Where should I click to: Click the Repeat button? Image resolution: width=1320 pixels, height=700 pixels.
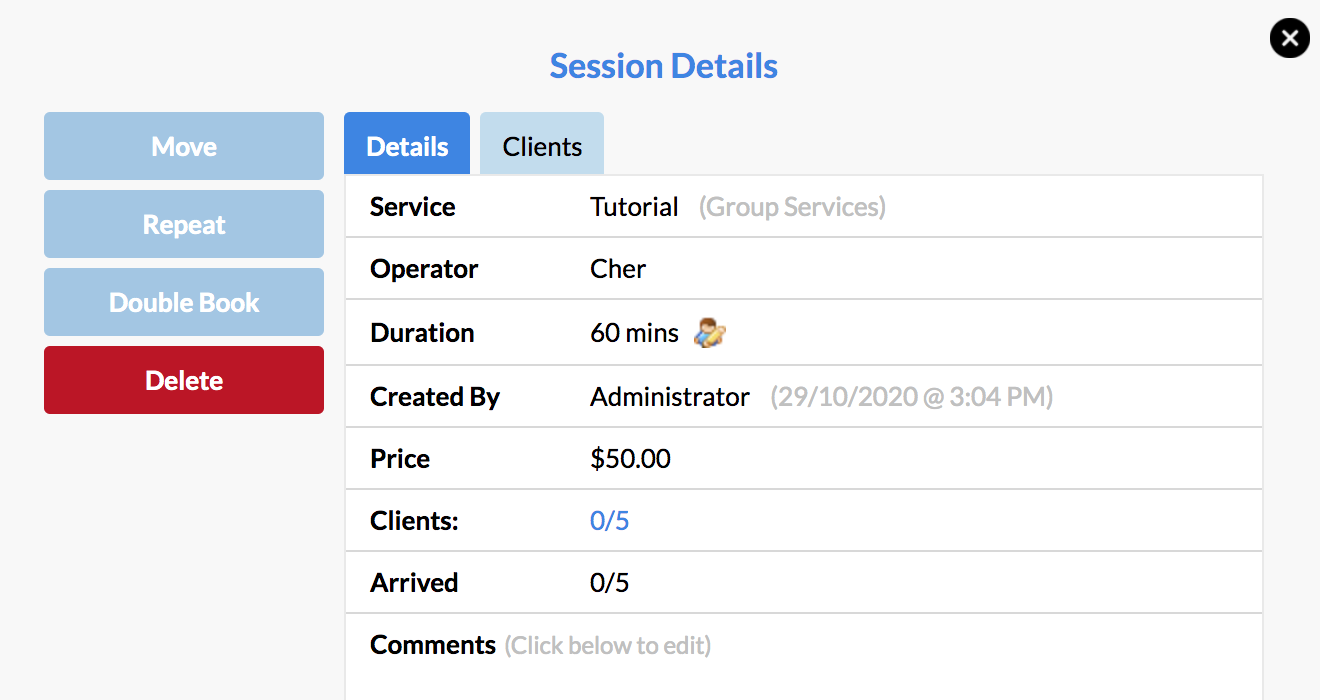[184, 224]
